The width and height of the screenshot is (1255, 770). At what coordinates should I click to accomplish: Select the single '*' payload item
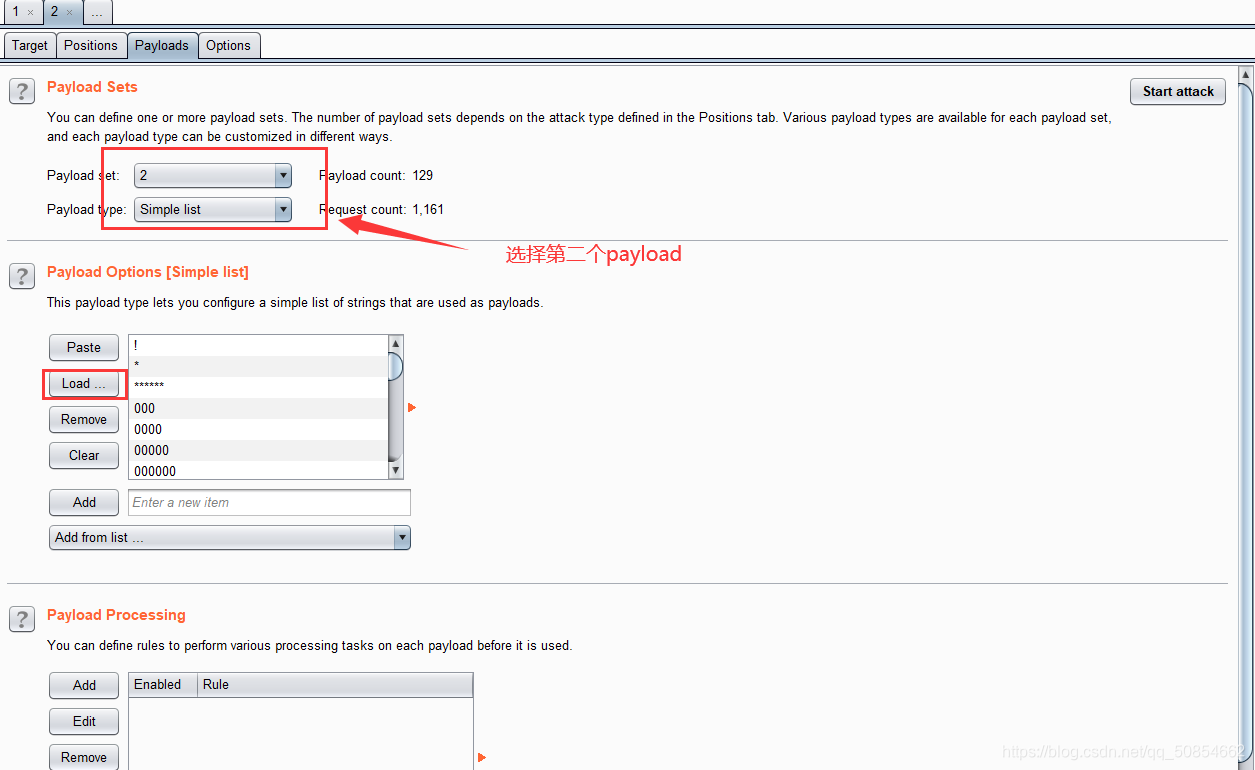point(258,366)
